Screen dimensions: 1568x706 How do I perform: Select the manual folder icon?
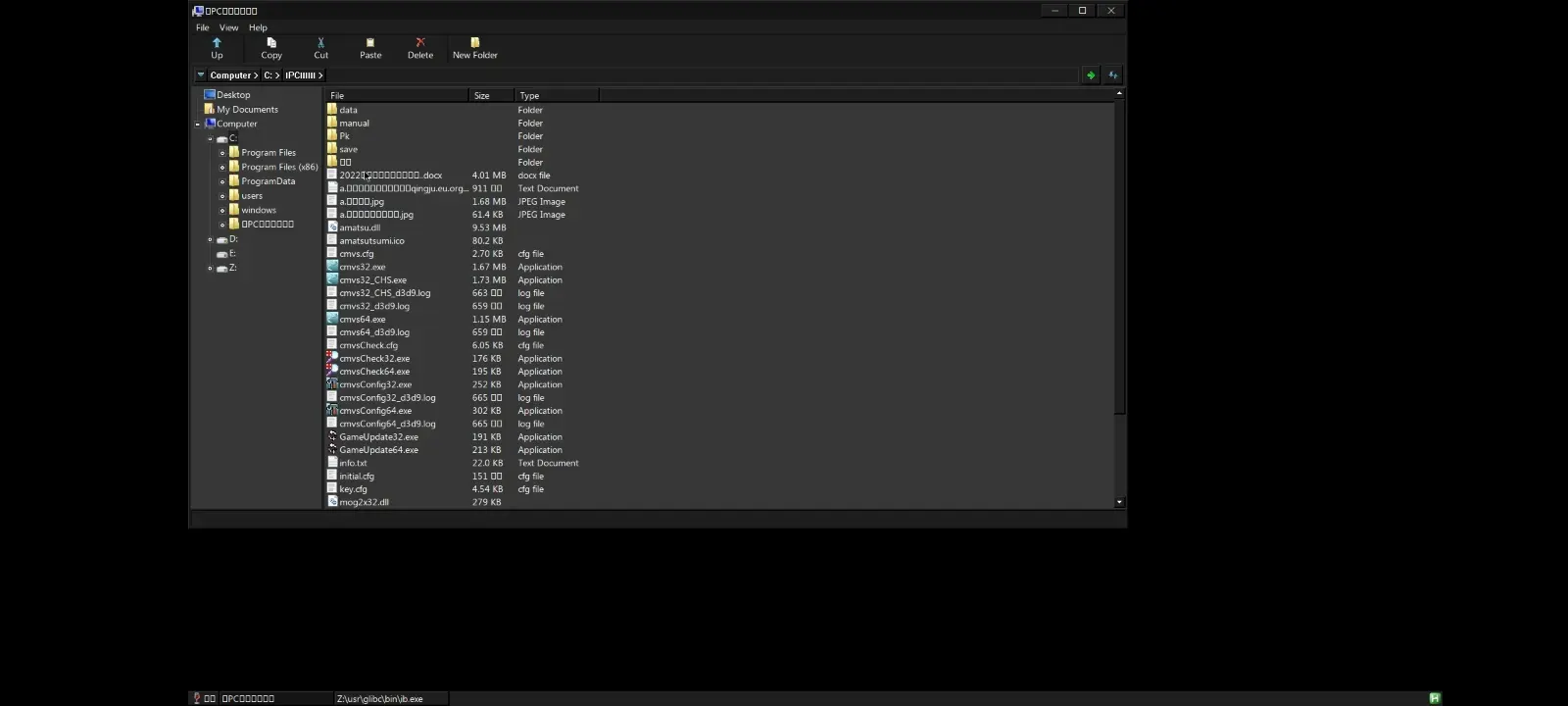pos(332,123)
